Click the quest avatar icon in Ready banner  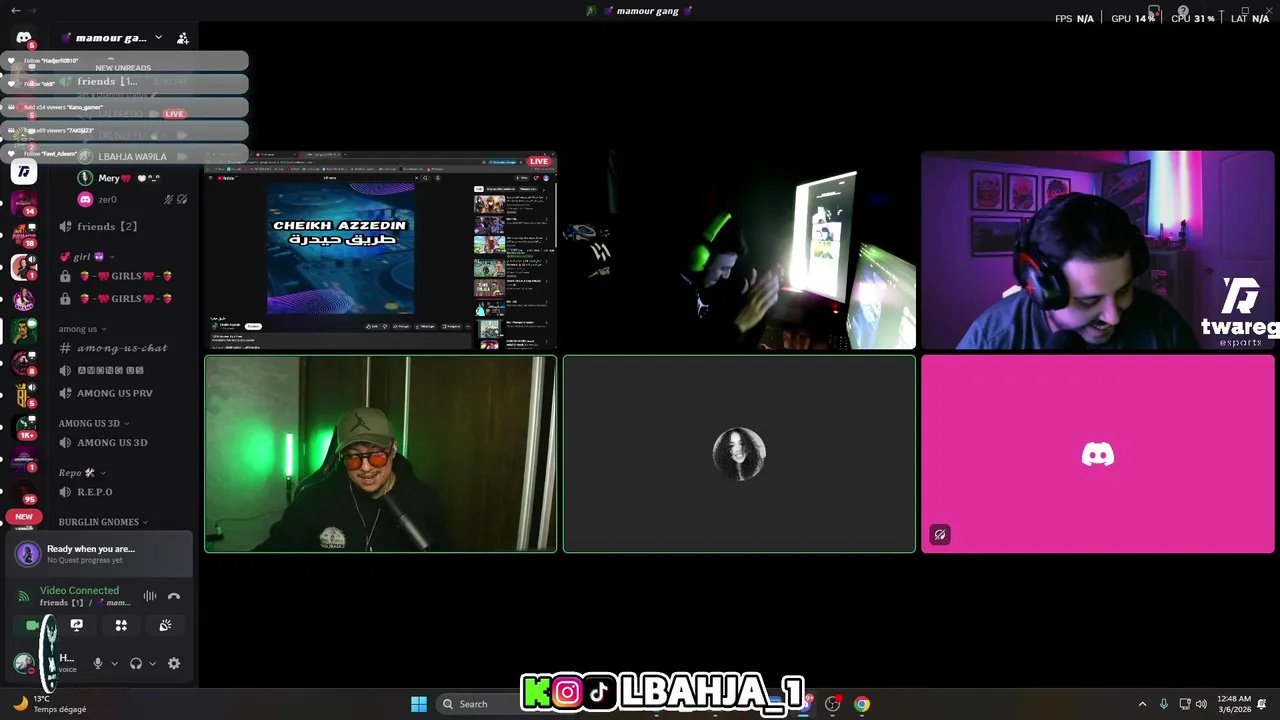[28, 553]
